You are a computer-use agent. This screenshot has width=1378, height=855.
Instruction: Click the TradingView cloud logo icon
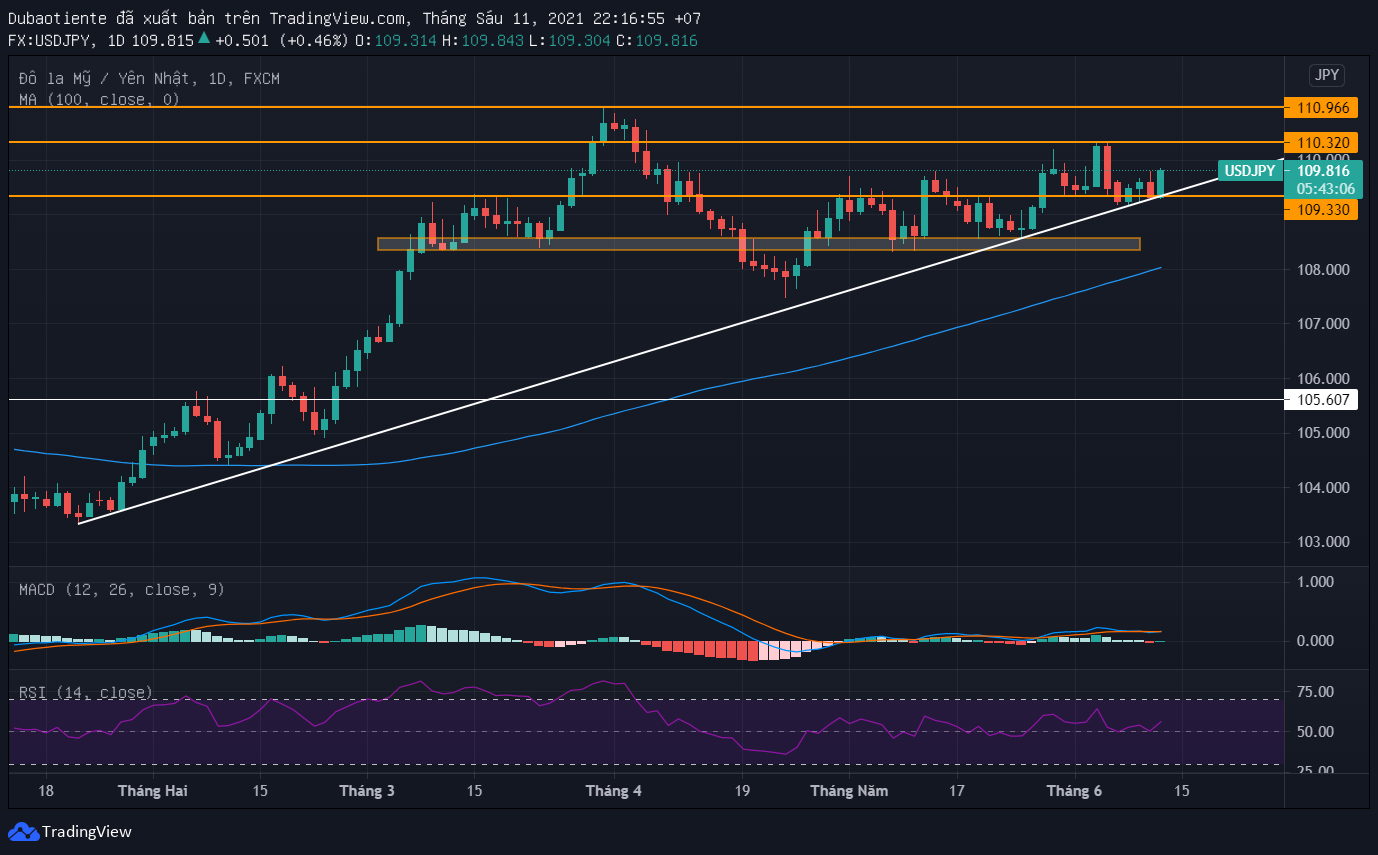22,831
